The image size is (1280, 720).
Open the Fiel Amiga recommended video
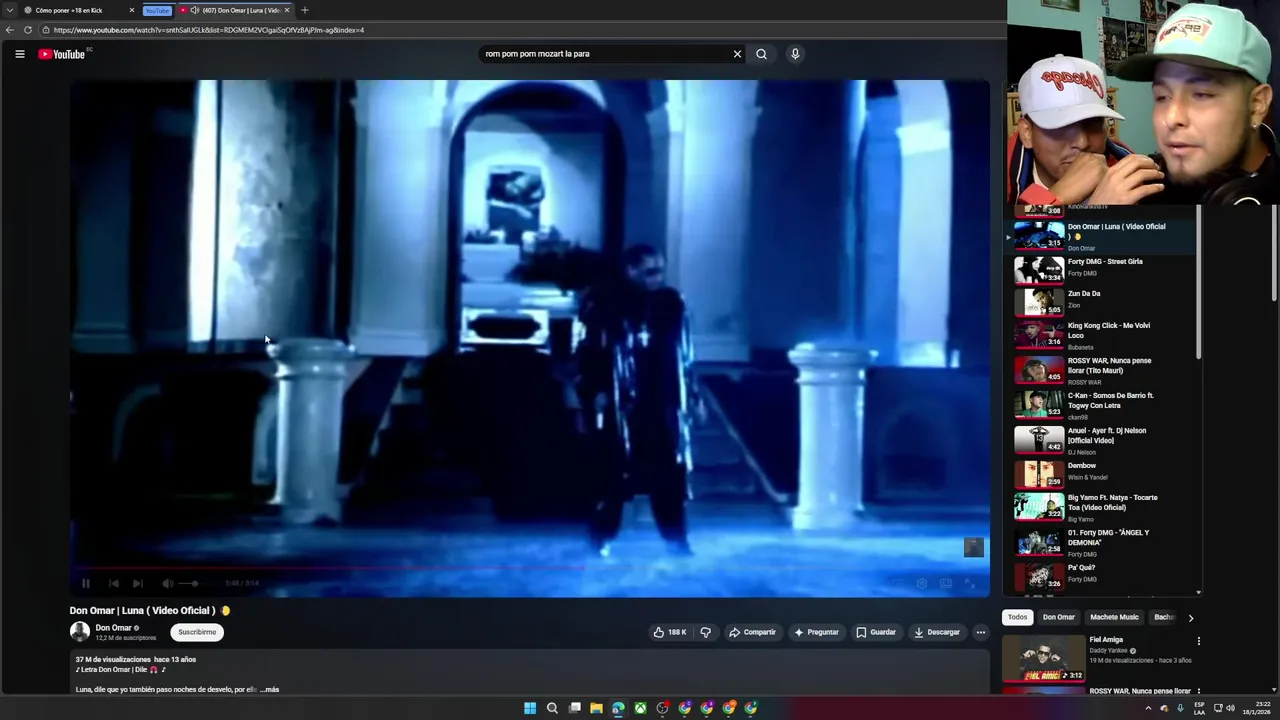(x=1098, y=657)
